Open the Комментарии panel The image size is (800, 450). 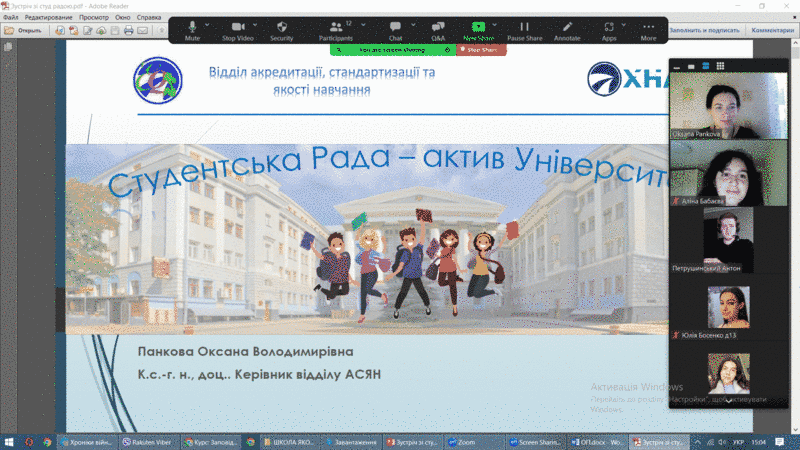pyautogui.click(x=772, y=31)
